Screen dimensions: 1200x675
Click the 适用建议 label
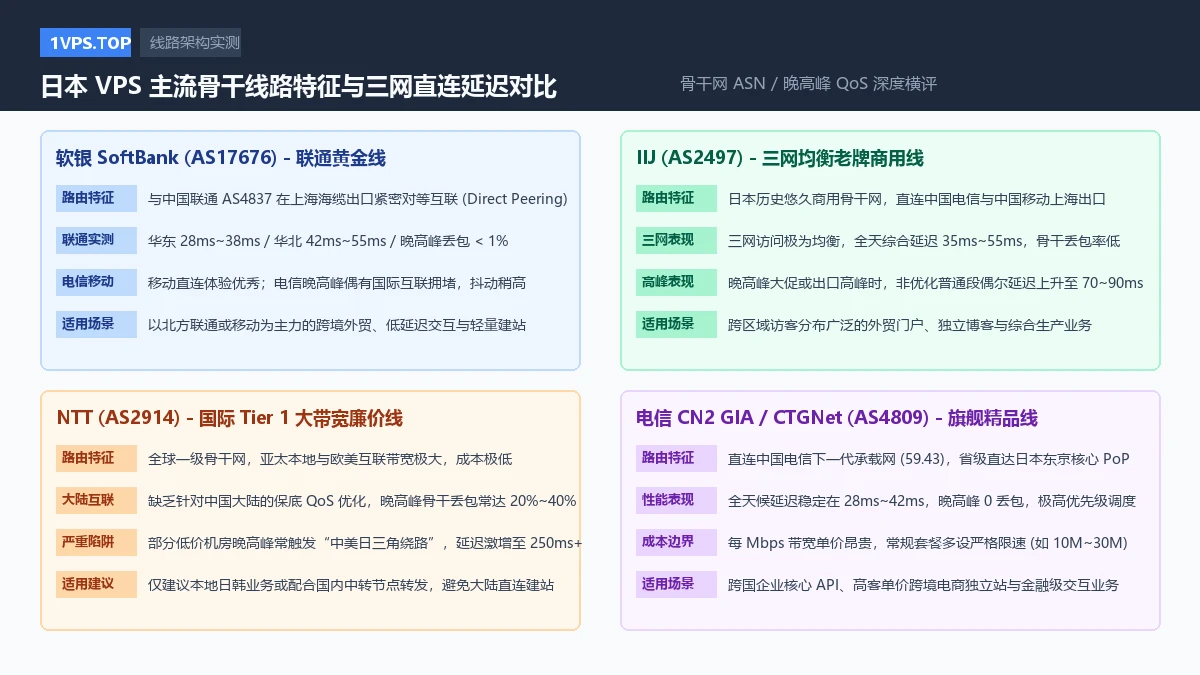coord(96,584)
